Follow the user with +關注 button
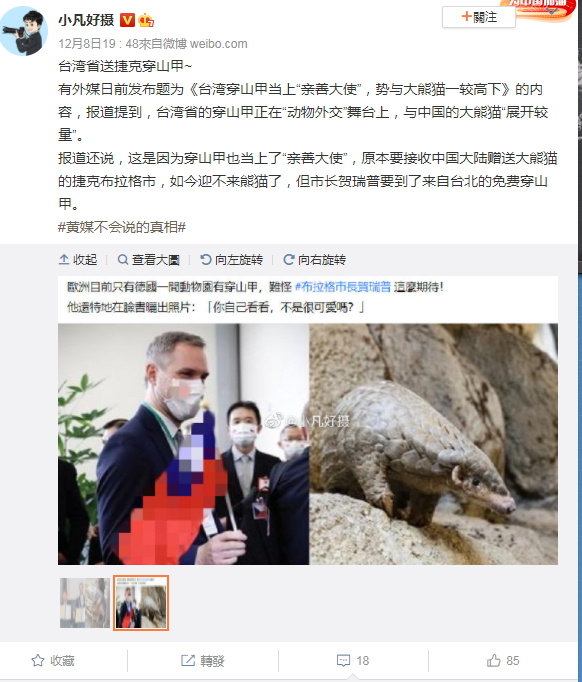Image resolution: width=582 pixels, height=682 pixels. point(478,17)
